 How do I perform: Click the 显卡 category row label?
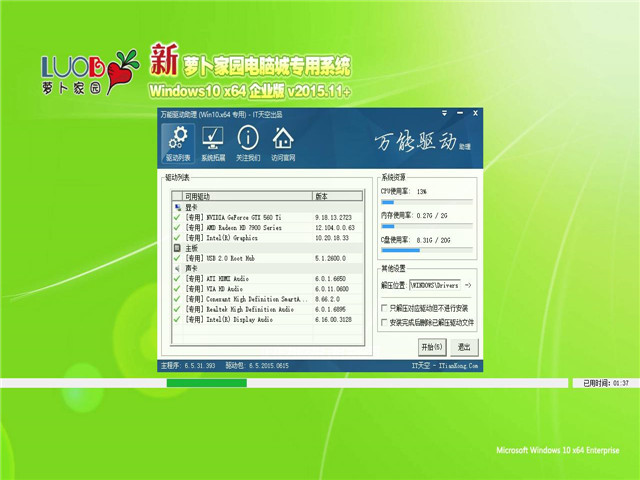[191, 207]
